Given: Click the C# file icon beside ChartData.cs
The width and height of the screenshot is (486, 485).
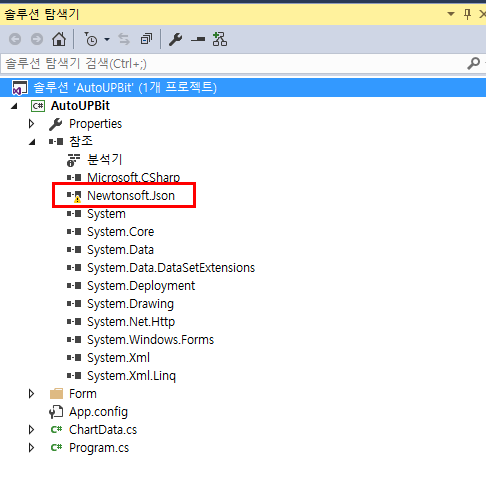Looking at the screenshot, I should tap(56, 430).
